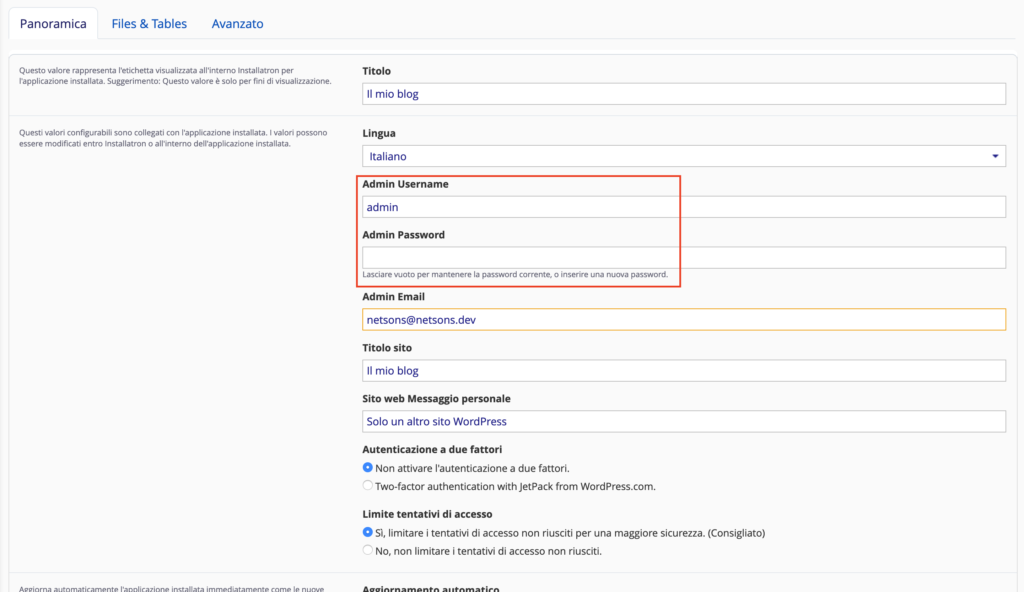Image resolution: width=1024 pixels, height=592 pixels.
Task: Click the 'Aggiornamento automatico' section heading
Action: [x=430, y=588]
